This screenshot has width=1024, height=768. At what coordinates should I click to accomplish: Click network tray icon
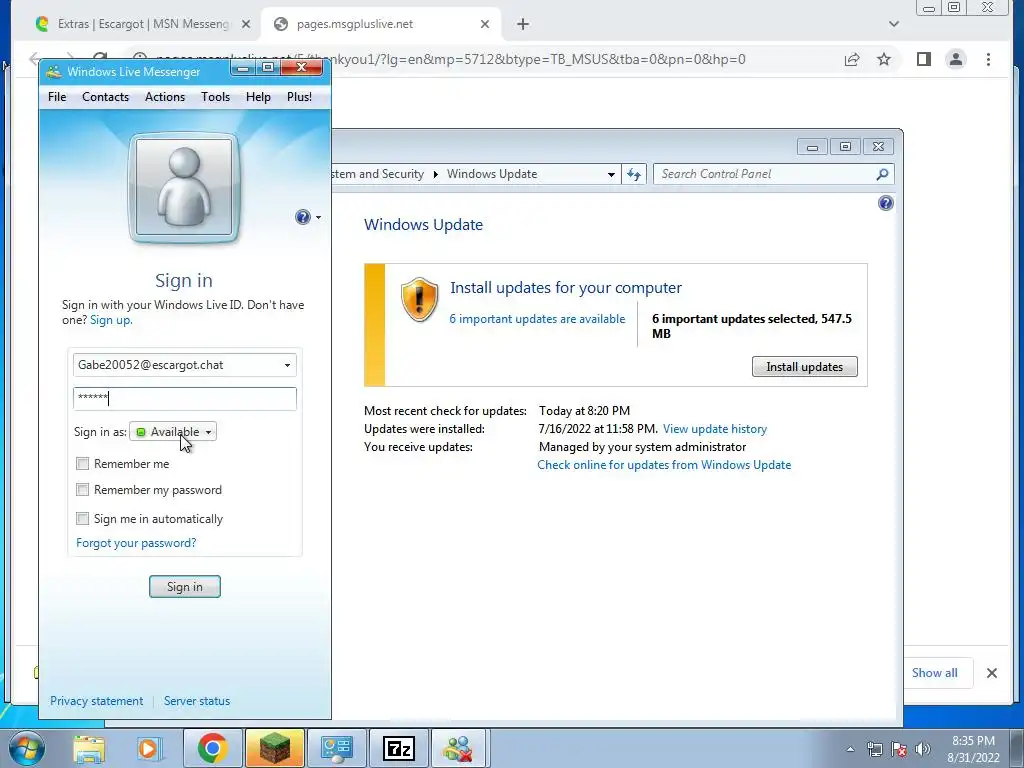click(874, 749)
